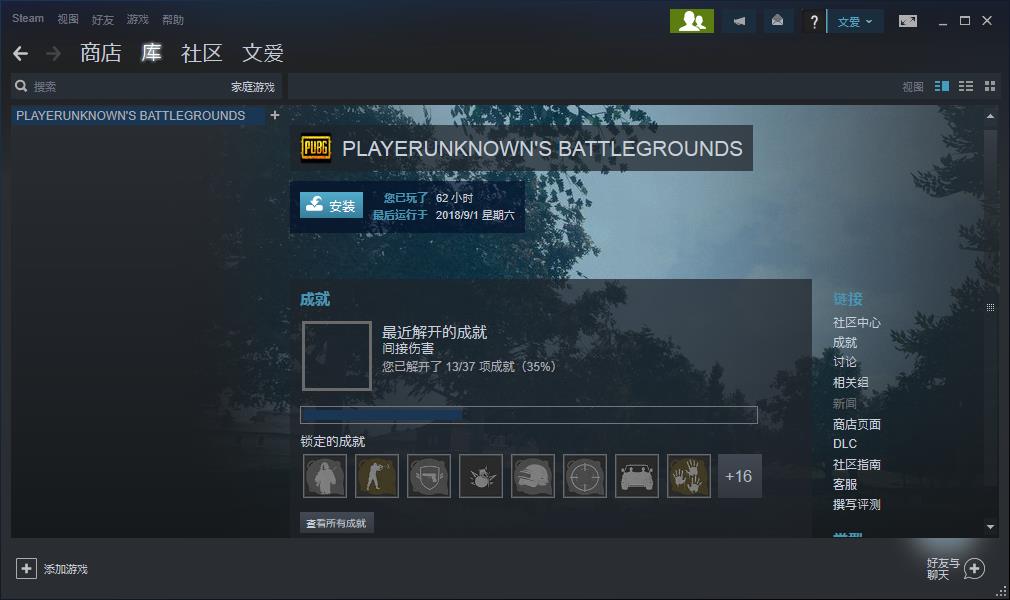Open the help question mark icon

tap(814, 21)
